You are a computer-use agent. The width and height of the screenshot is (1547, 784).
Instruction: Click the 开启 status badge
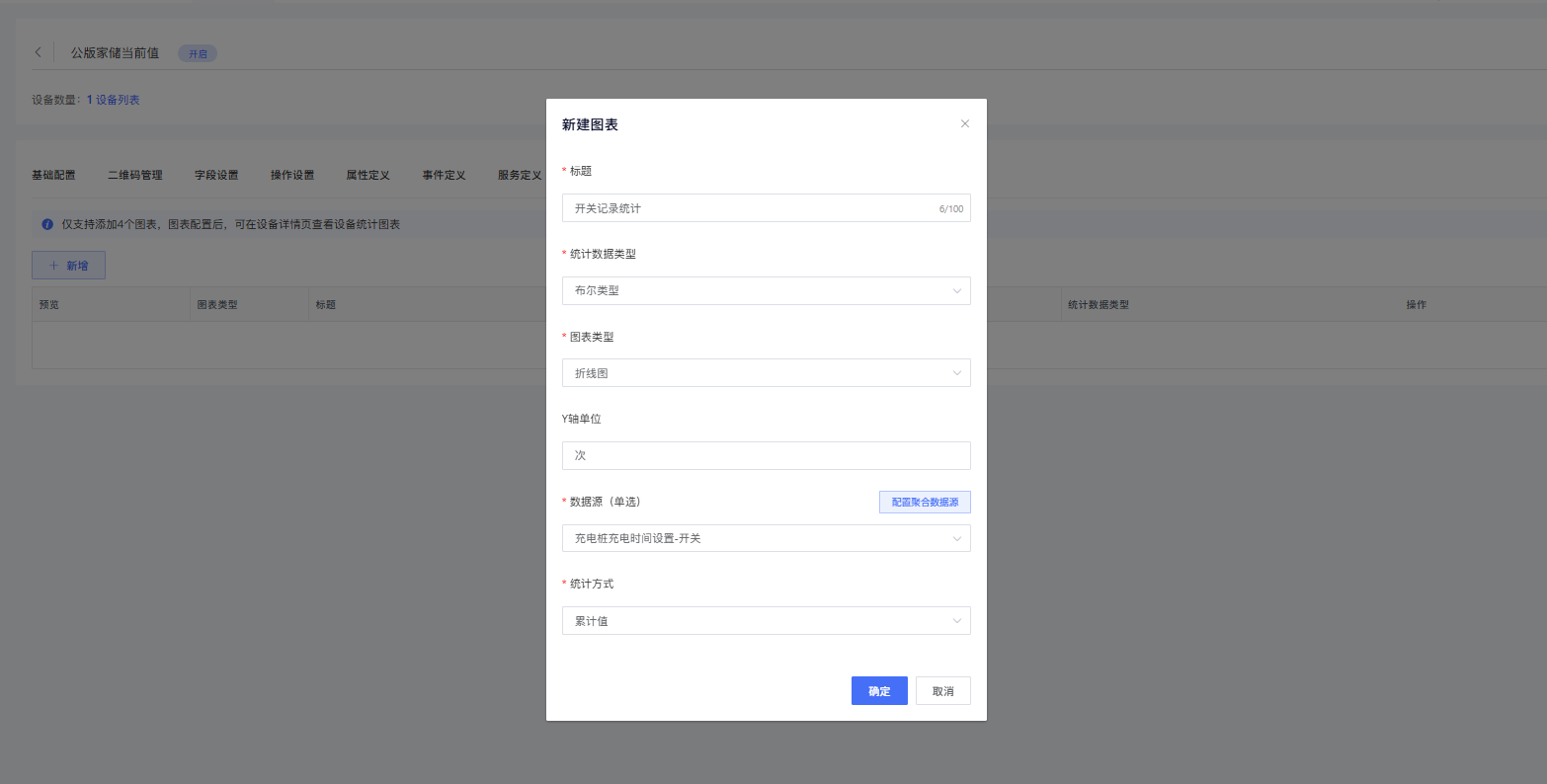click(x=198, y=53)
